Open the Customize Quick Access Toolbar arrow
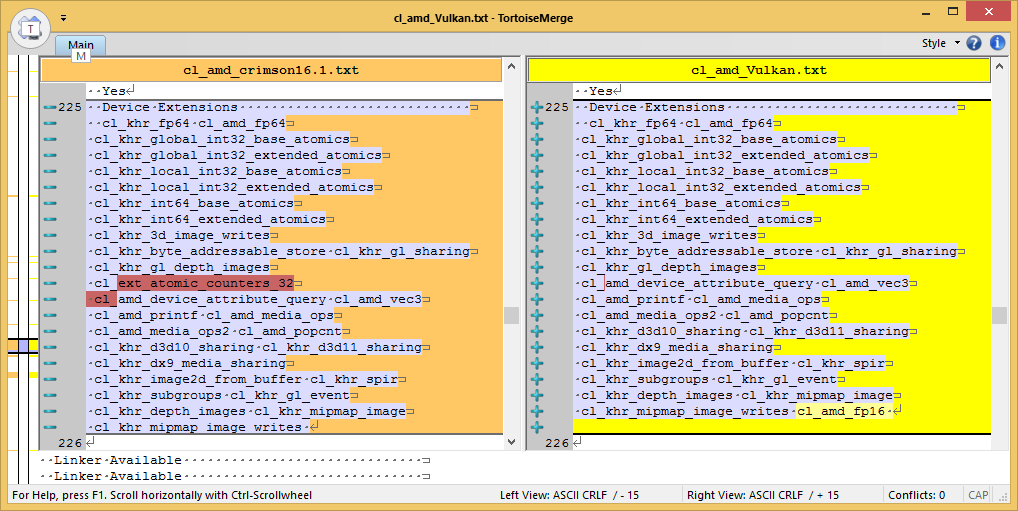 tap(63, 17)
